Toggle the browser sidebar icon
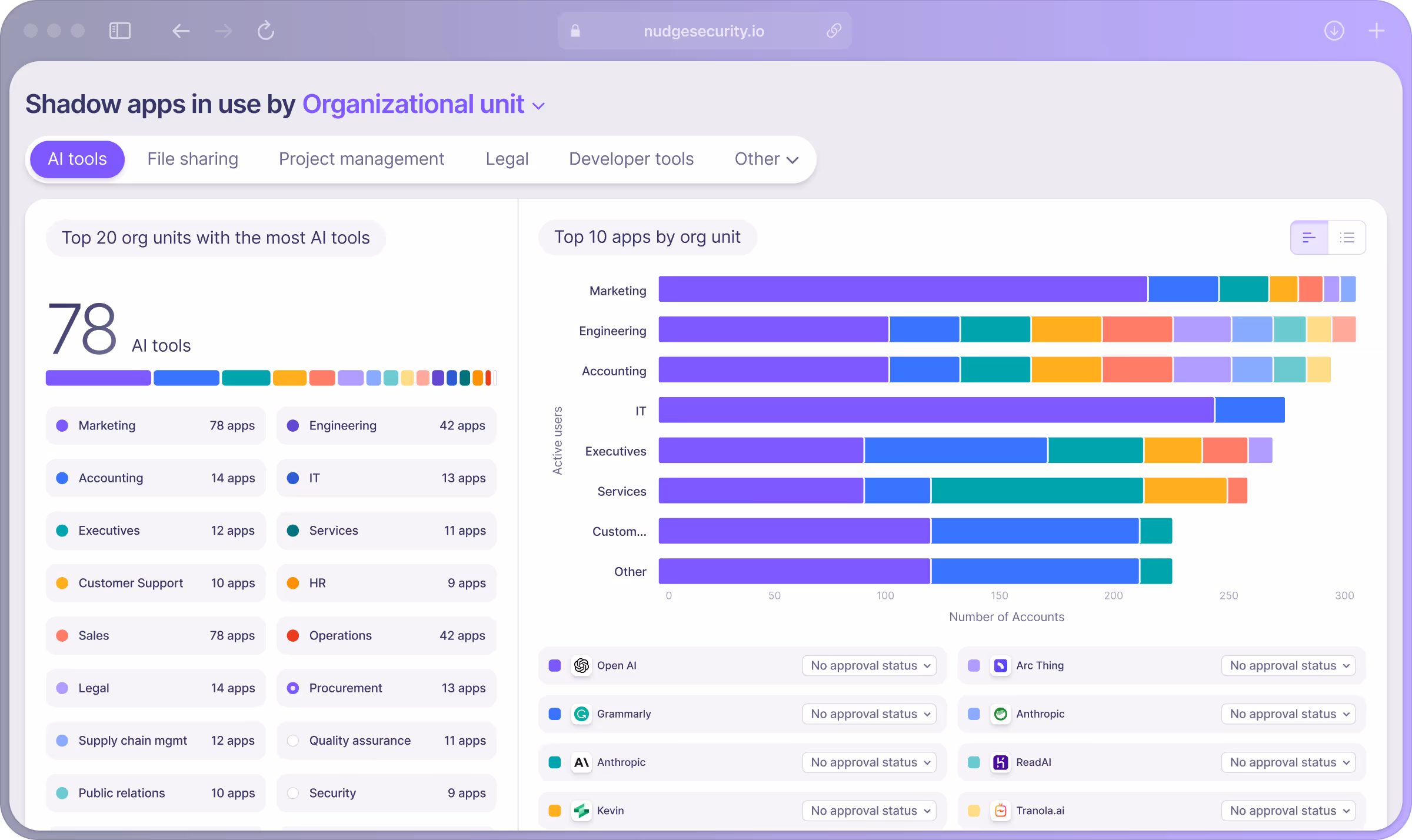This screenshot has width=1412, height=840. point(120,31)
